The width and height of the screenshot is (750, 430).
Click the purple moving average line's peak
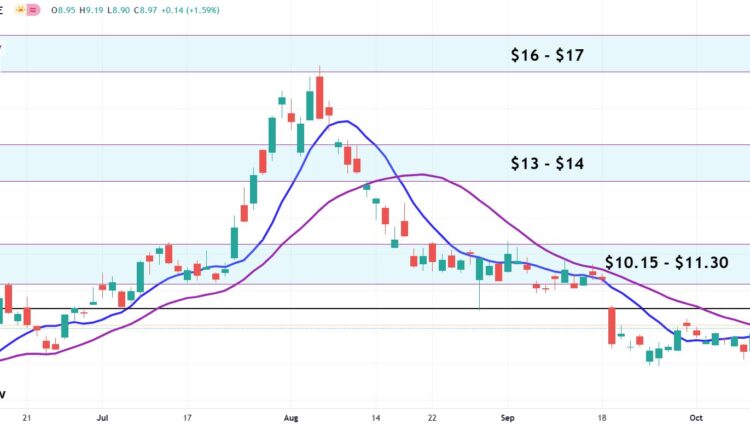click(x=420, y=175)
